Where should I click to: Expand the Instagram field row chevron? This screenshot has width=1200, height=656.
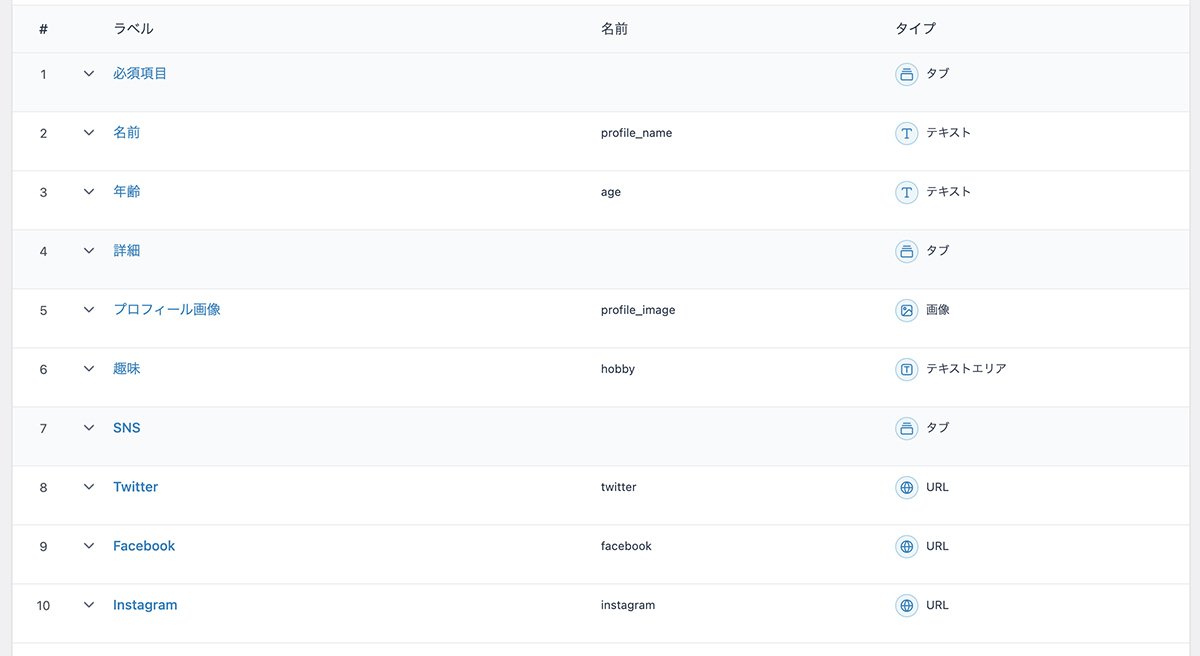(89, 605)
